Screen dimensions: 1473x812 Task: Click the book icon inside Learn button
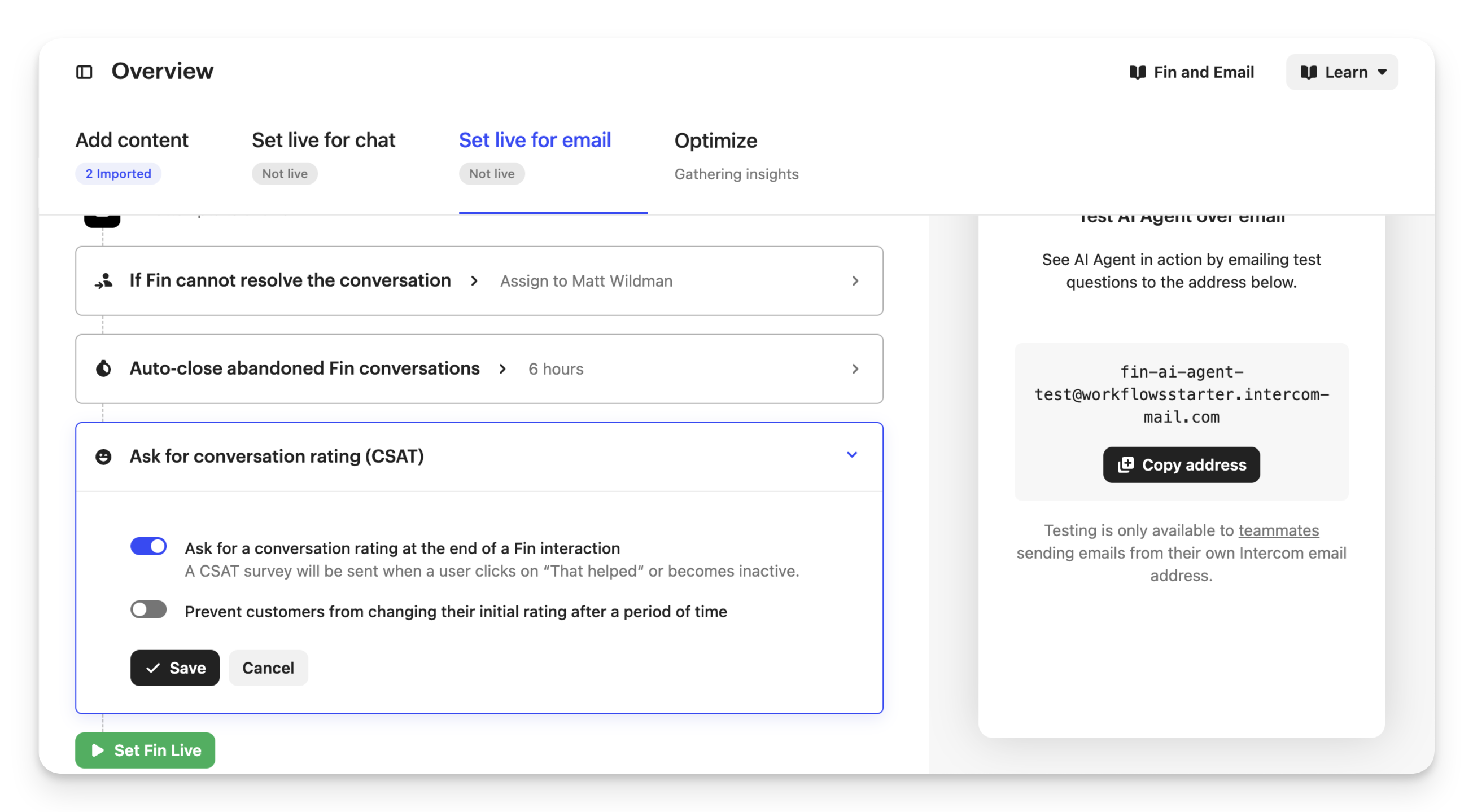(x=1308, y=72)
